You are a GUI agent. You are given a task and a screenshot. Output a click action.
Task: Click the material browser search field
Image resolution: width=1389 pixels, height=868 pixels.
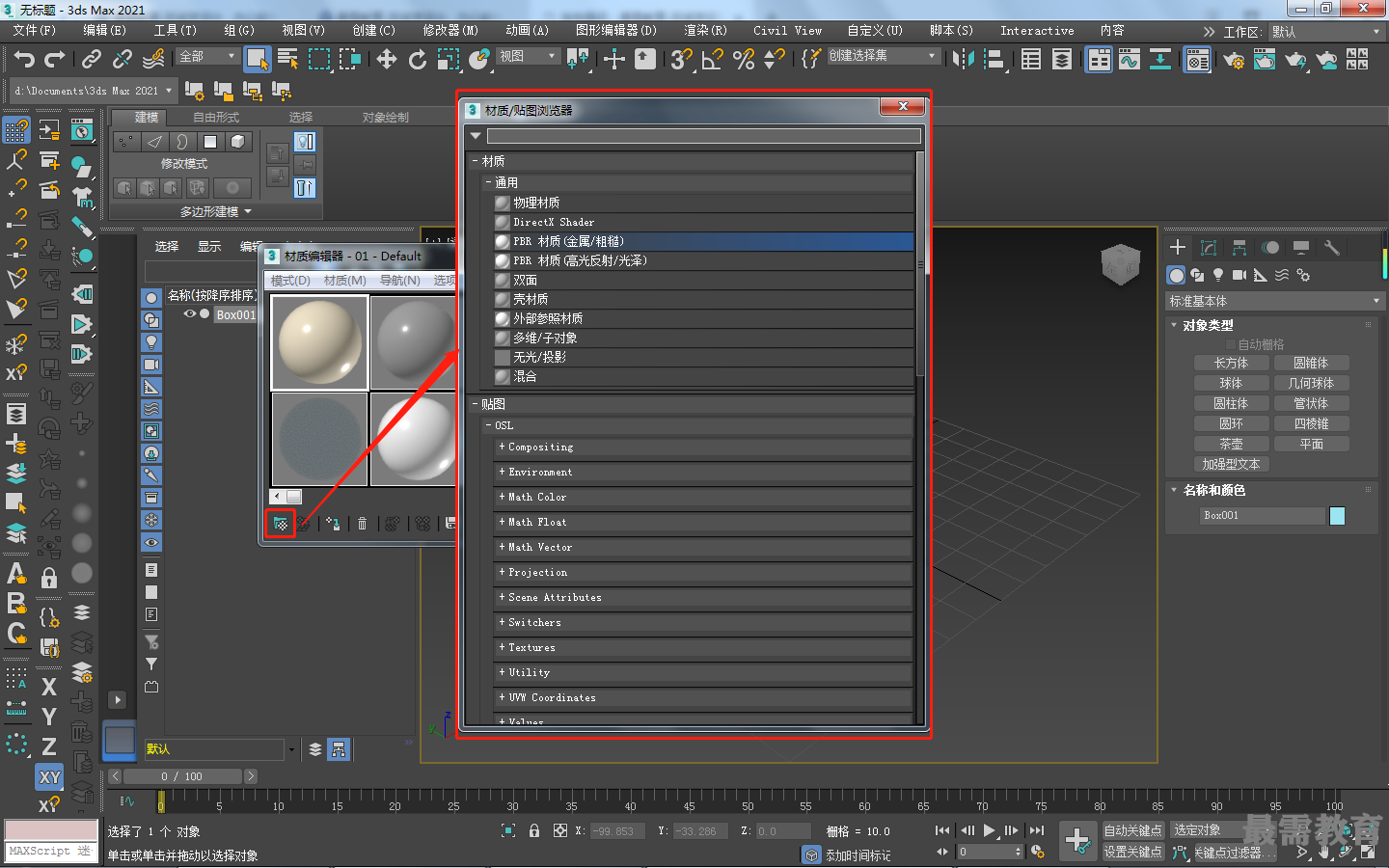pyautogui.click(x=704, y=136)
